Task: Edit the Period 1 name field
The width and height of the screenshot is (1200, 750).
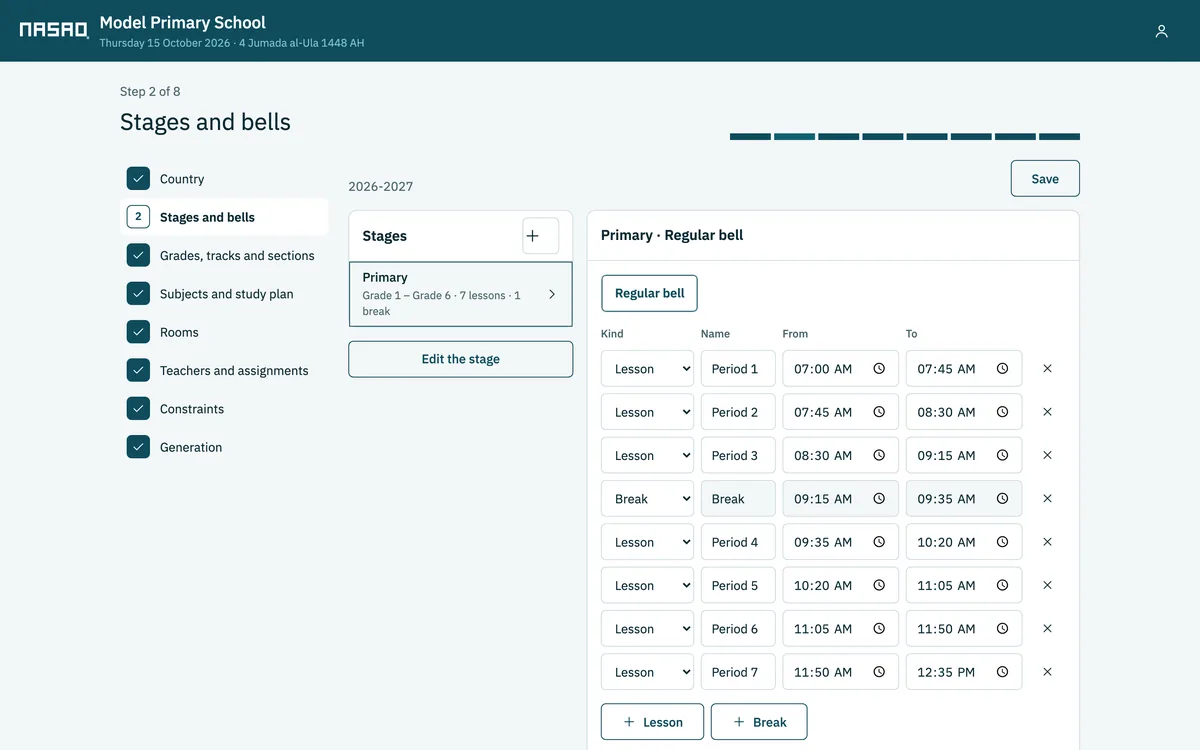Action: (x=738, y=369)
